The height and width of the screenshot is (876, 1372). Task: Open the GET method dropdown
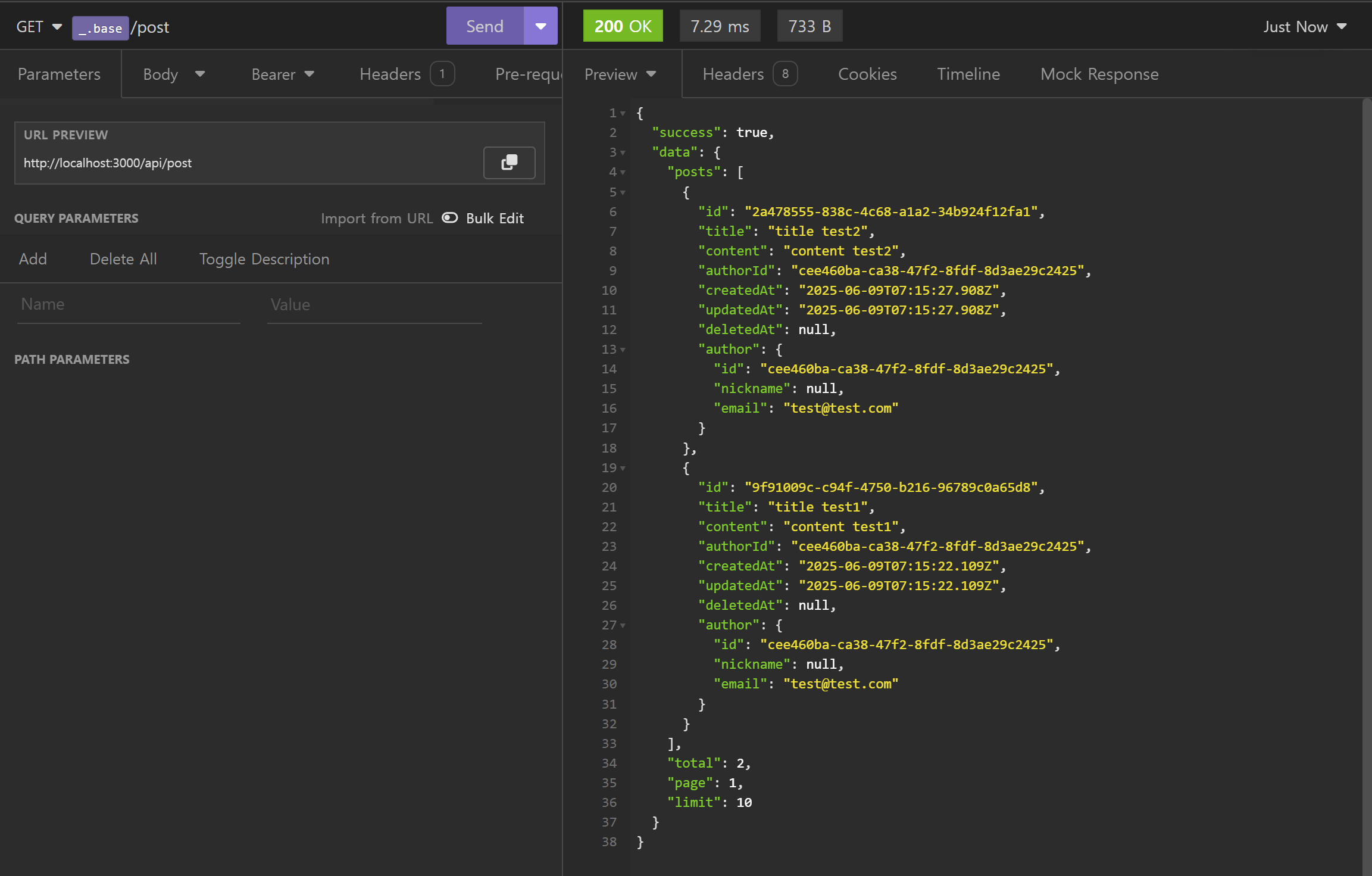pos(39,27)
